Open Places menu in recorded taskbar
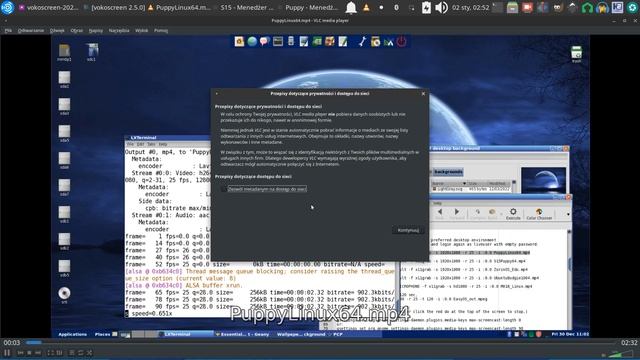The image size is (640, 360). tap(102, 334)
